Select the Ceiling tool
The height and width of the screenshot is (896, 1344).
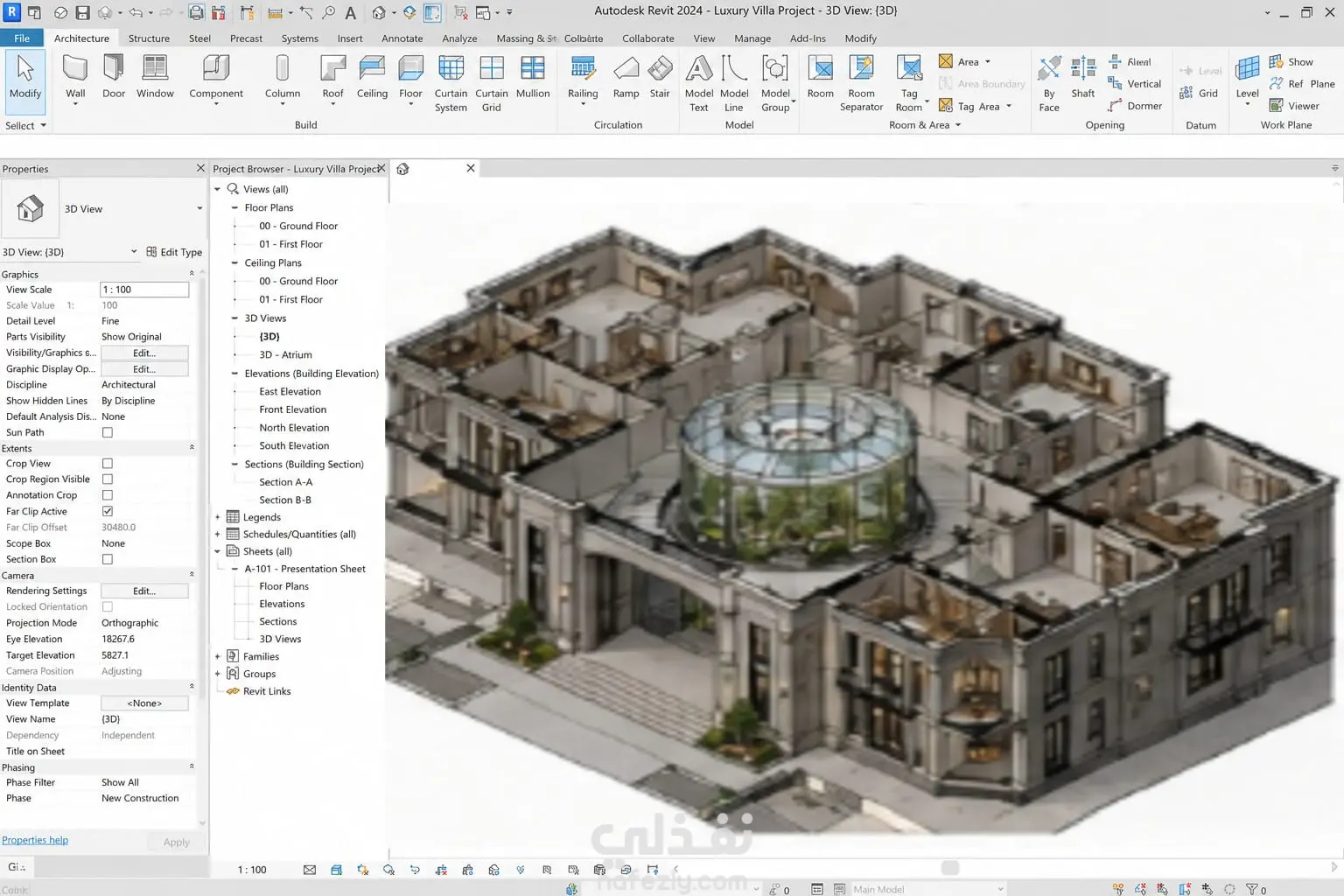372,77
